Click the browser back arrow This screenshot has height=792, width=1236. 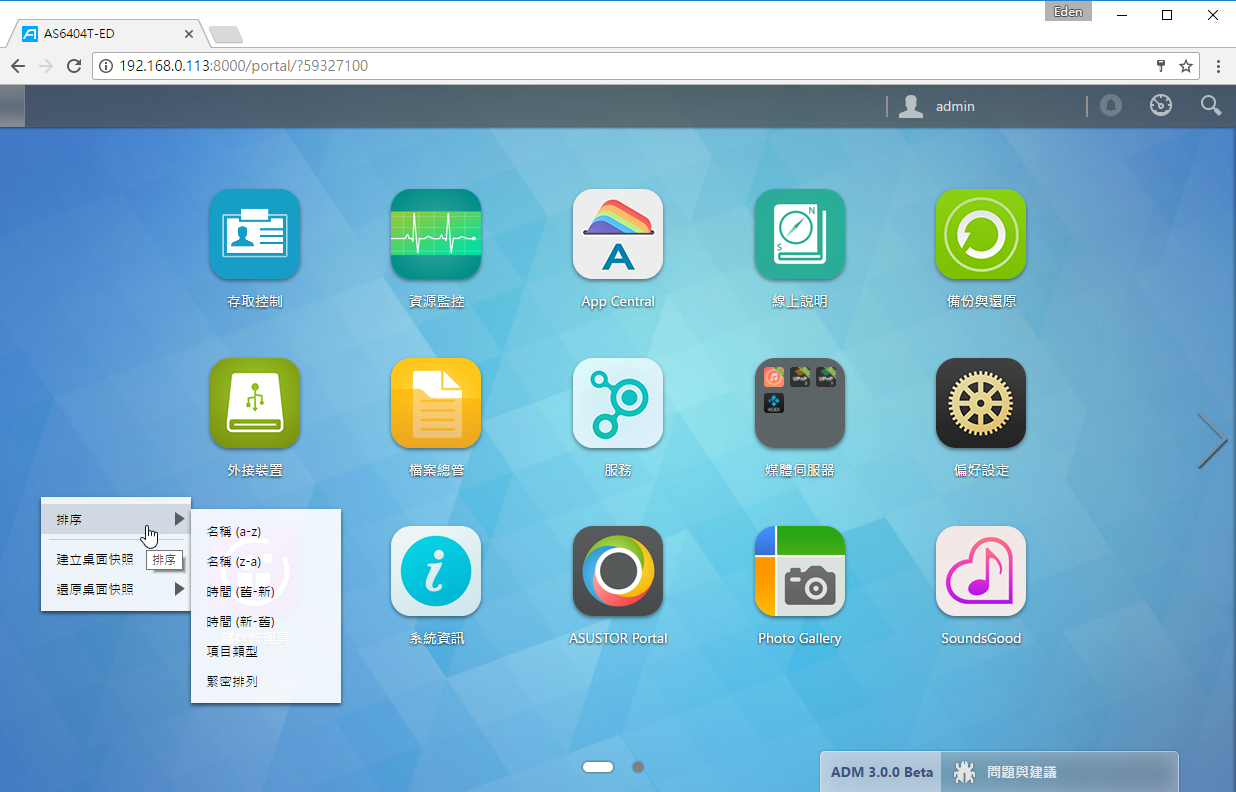(18, 66)
